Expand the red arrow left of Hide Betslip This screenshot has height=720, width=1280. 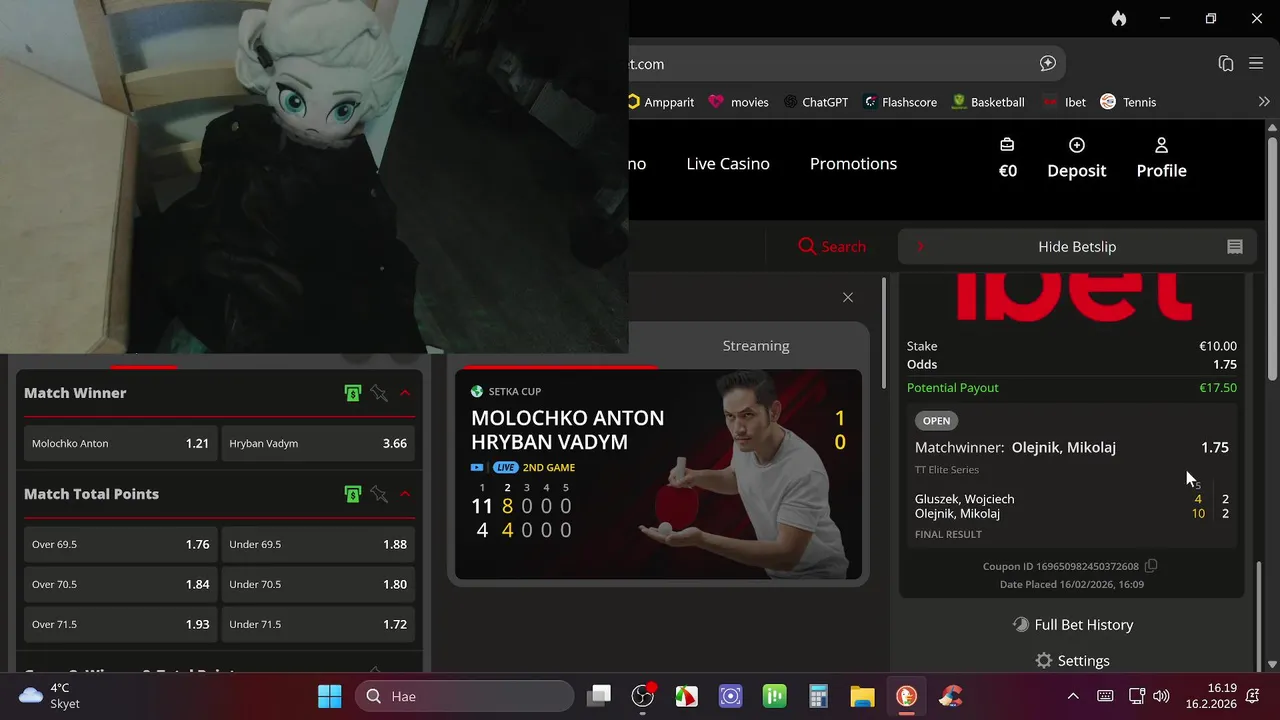pos(920,246)
